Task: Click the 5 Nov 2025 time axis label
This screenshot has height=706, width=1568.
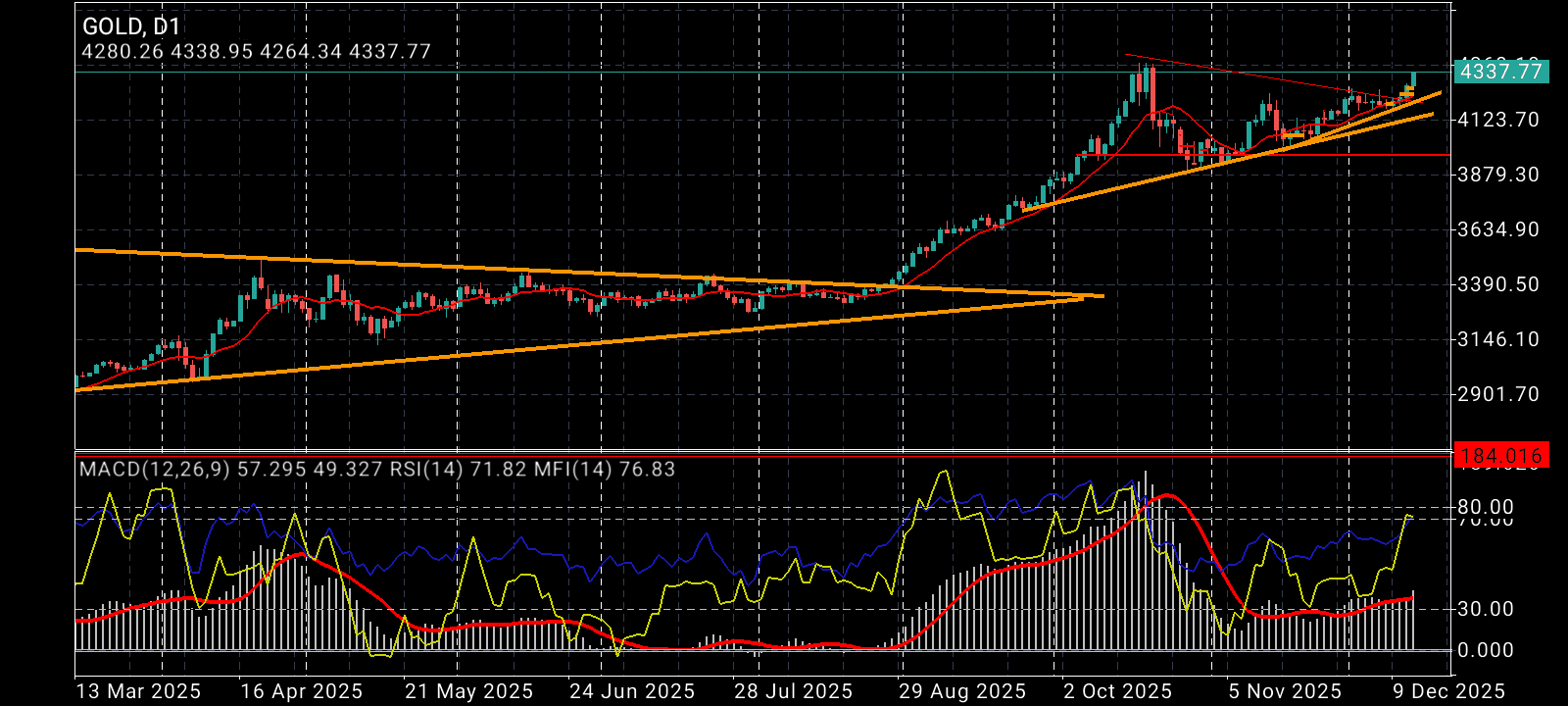Action: 1285,691
